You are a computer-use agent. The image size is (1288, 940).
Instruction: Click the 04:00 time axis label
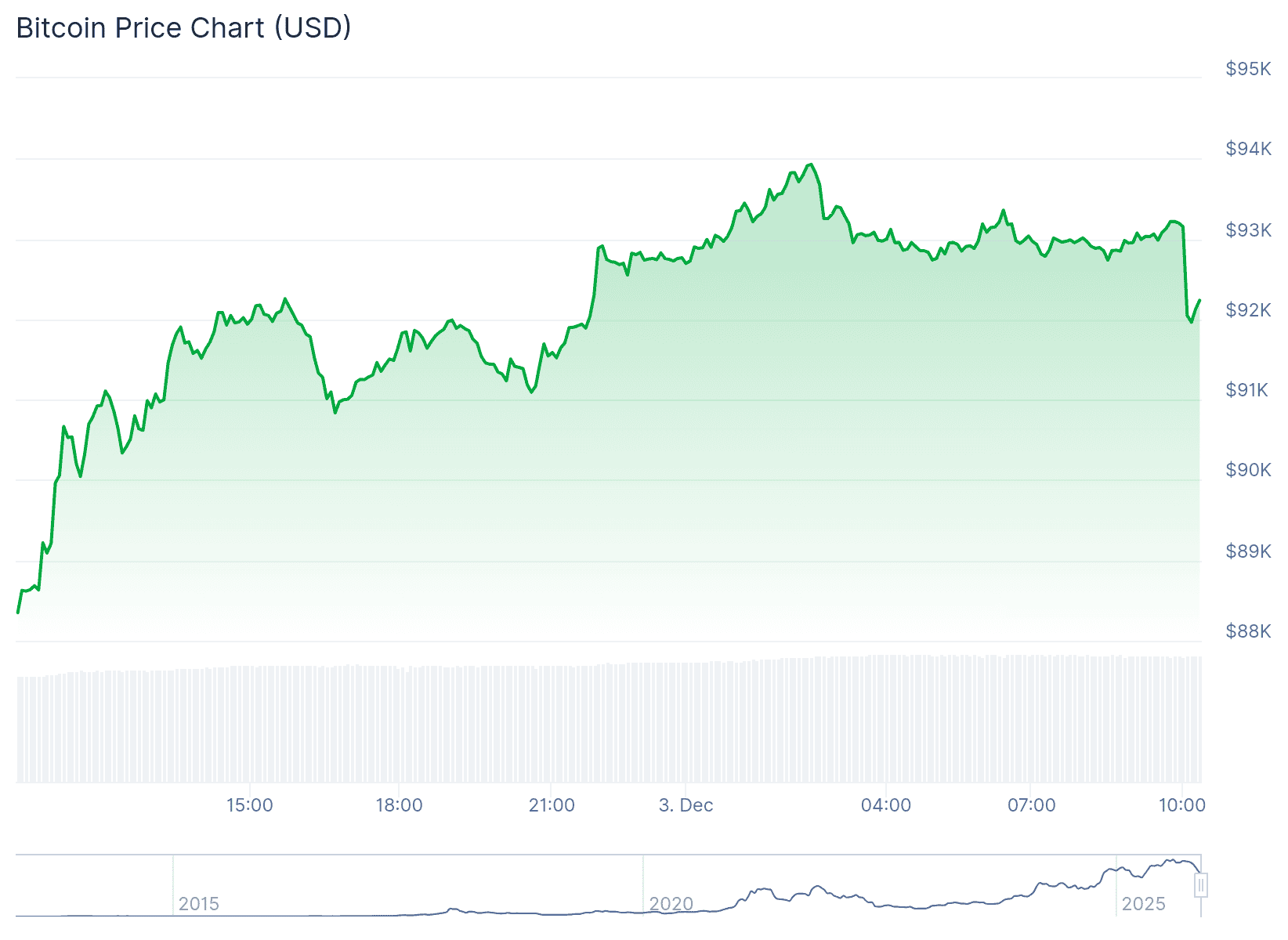tap(886, 805)
